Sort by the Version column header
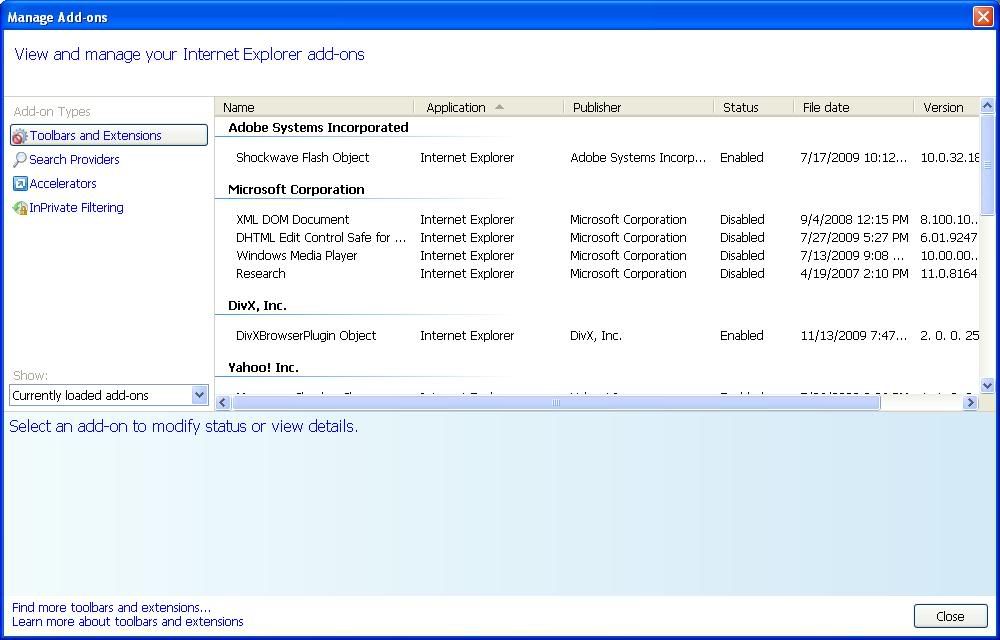1000x640 pixels. (946, 107)
